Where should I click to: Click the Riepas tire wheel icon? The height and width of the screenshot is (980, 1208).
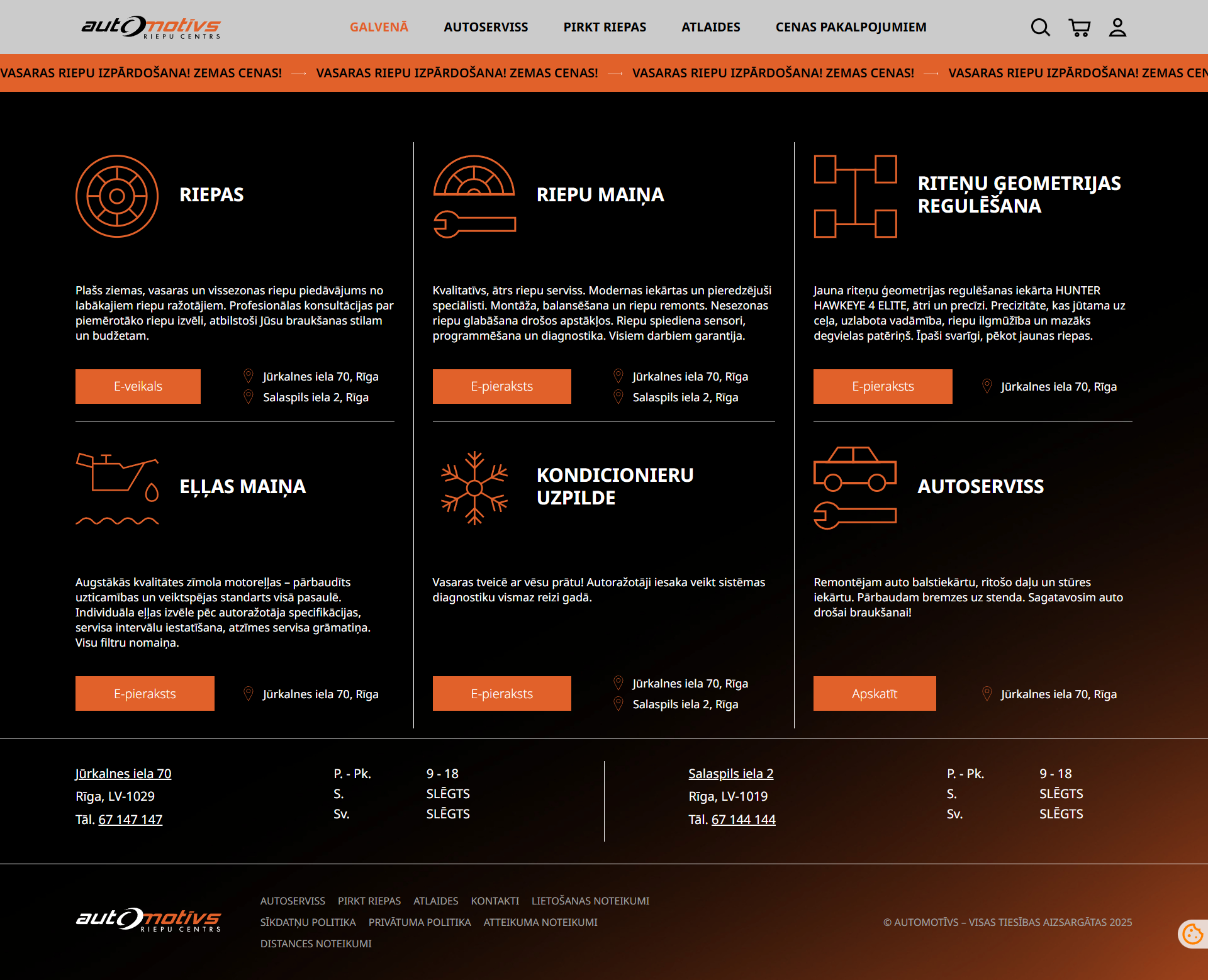tap(117, 196)
